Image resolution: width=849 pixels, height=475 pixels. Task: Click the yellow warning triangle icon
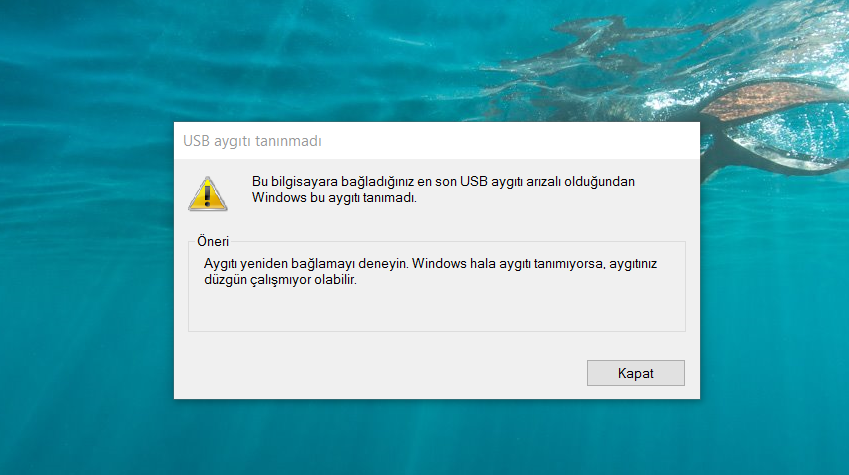coord(207,194)
